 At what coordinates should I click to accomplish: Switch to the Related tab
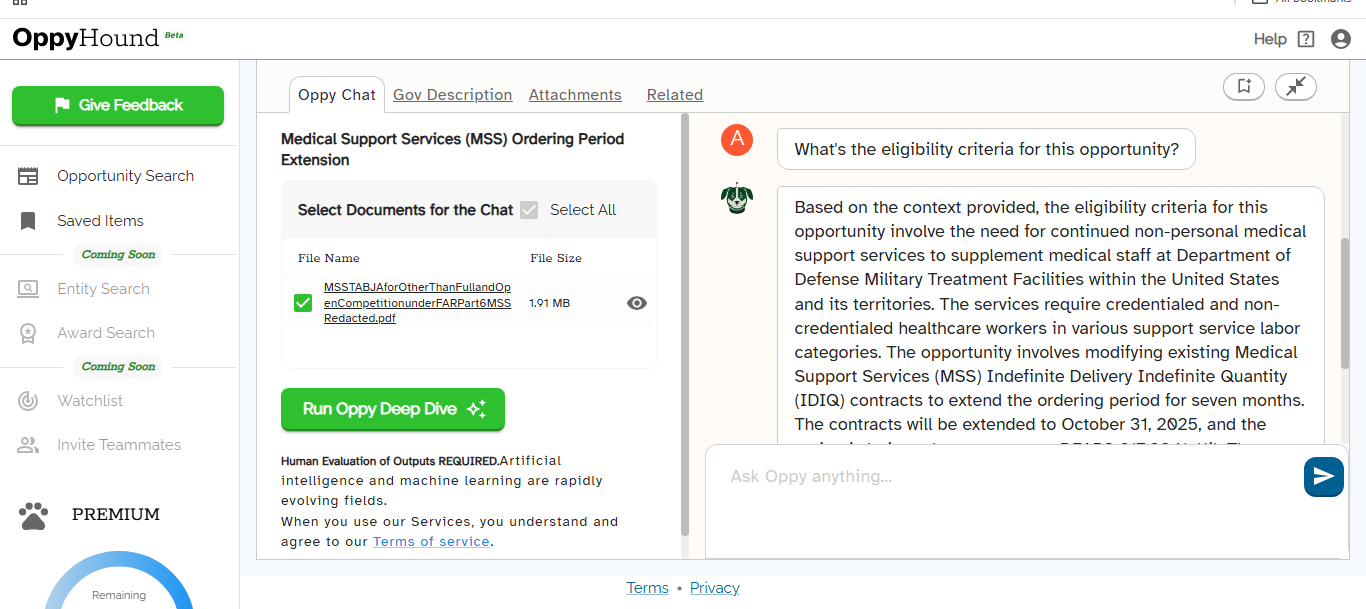[674, 95]
